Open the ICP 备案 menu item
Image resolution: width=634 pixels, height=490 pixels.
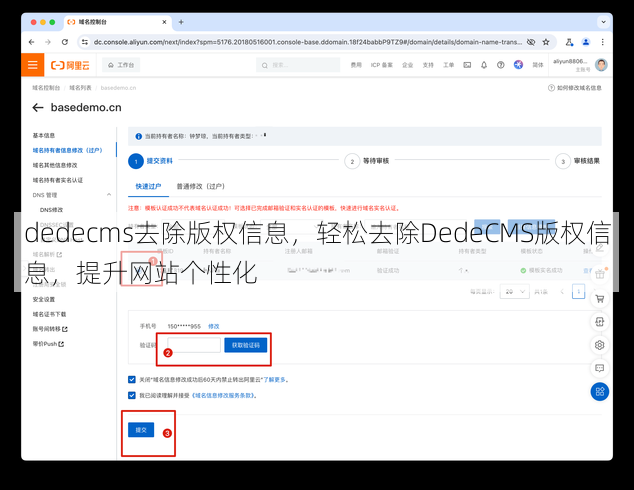[x=381, y=65]
